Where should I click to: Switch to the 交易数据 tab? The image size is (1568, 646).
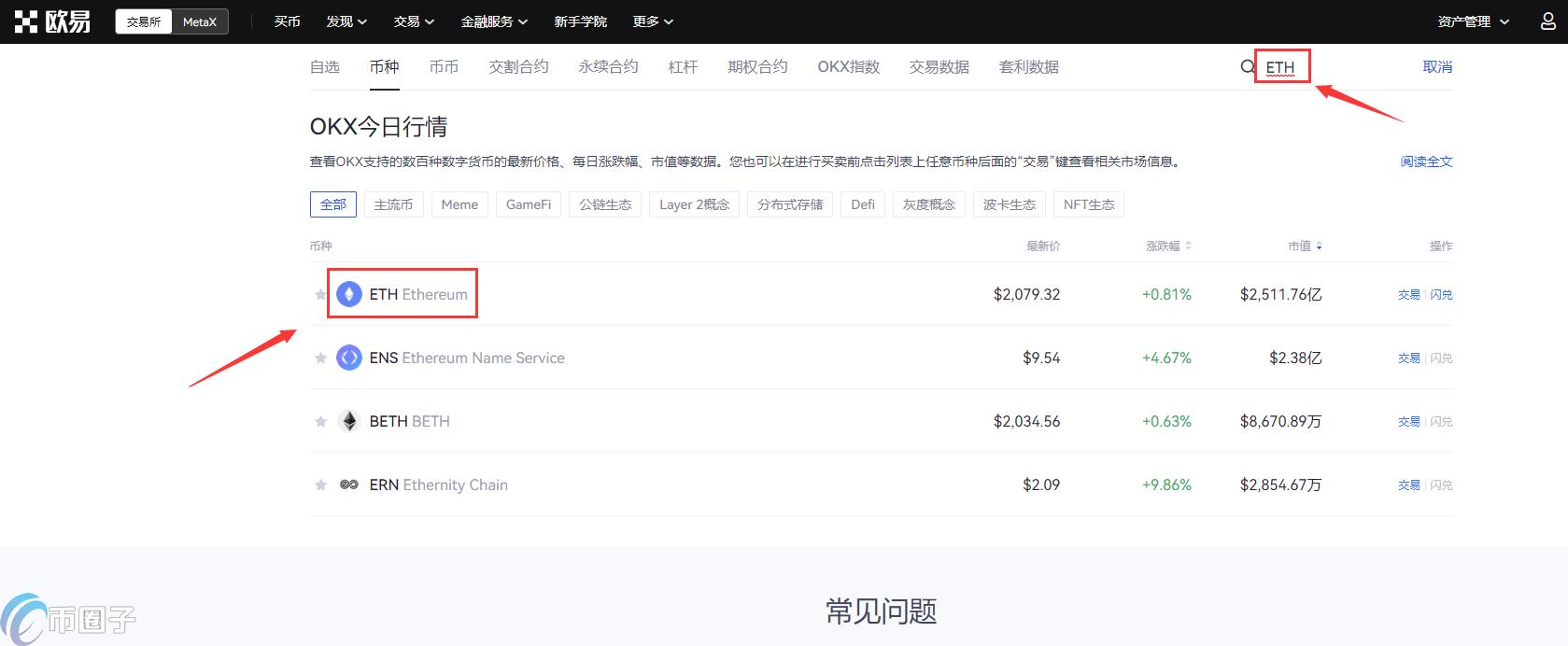click(939, 67)
